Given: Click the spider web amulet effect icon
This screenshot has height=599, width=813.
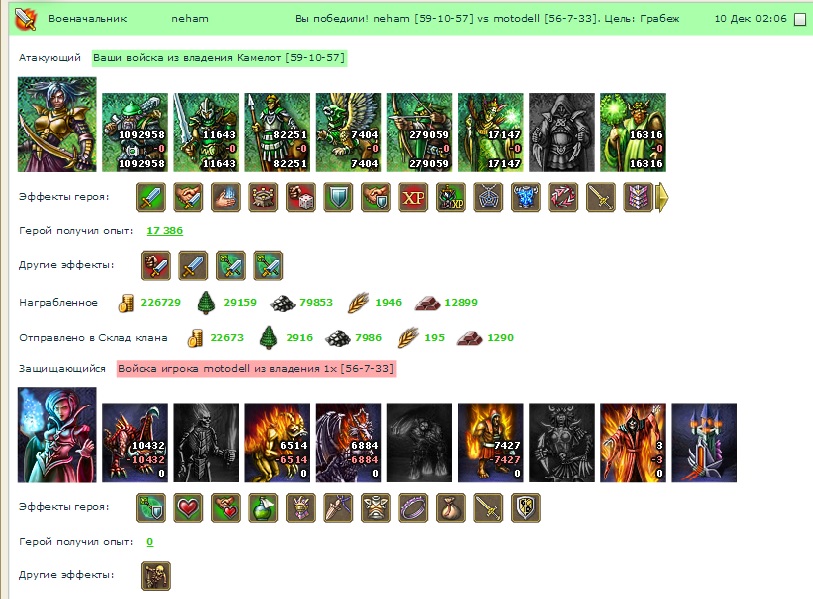Looking at the screenshot, I should pyautogui.click(x=488, y=197).
